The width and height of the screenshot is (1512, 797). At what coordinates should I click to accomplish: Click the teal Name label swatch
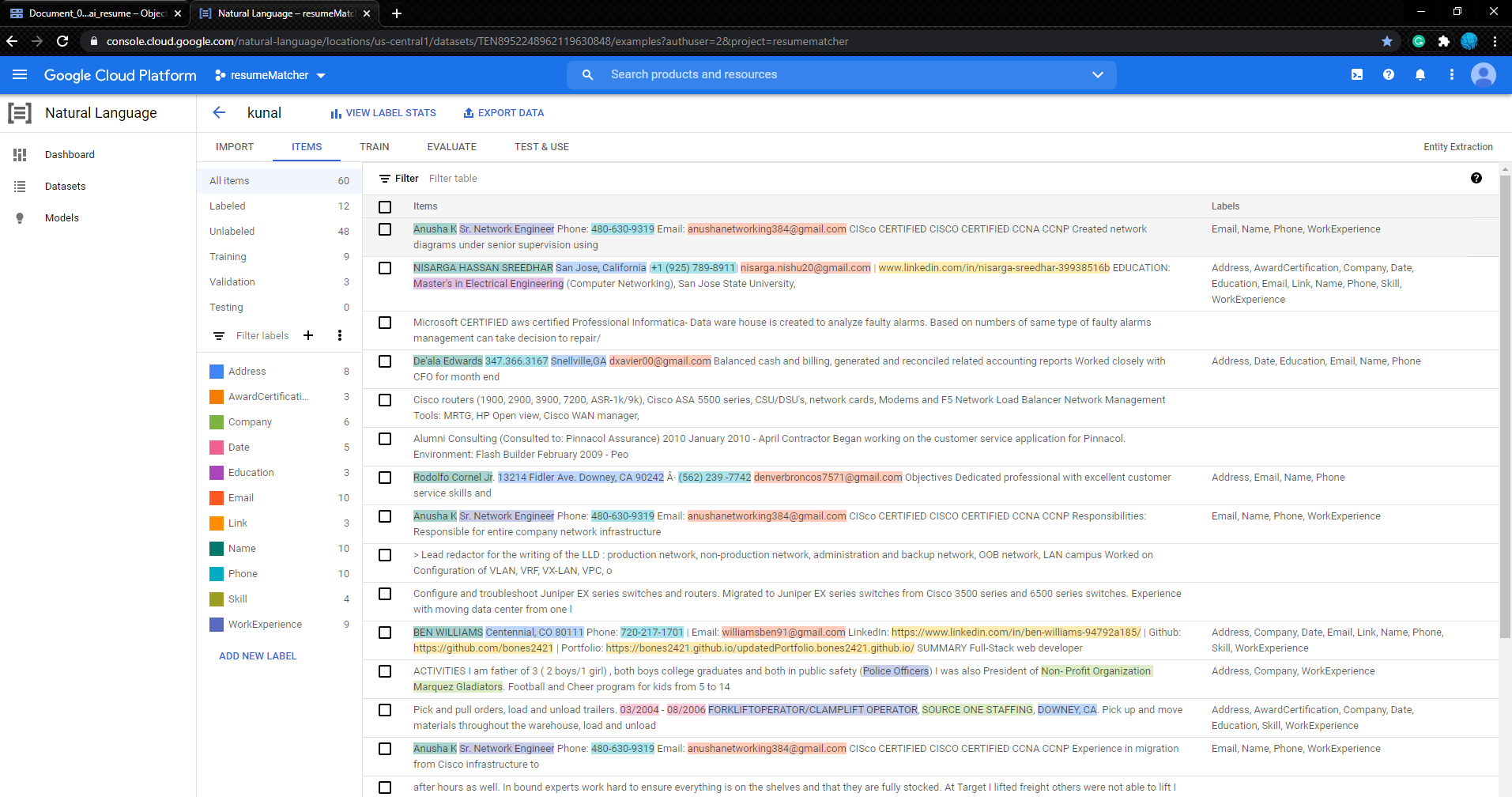point(217,549)
